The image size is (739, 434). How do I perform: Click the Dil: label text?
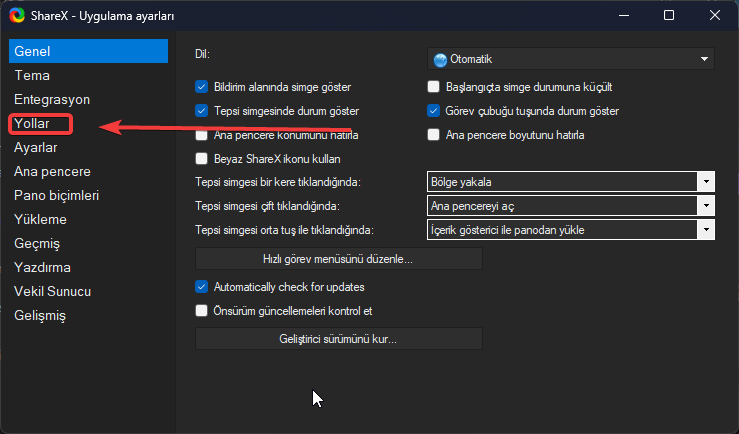tap(202, 54)
